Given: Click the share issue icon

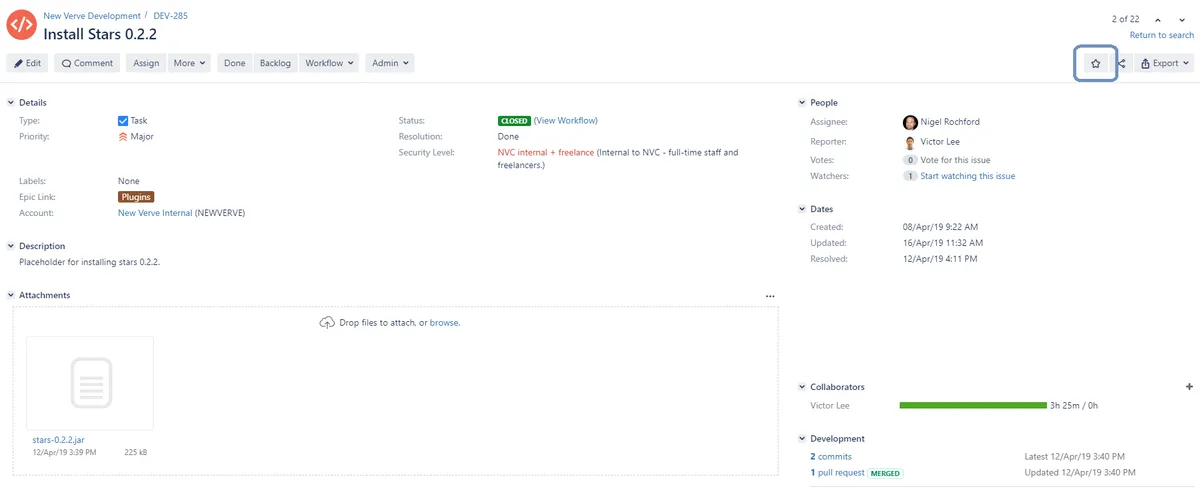Looking at the screenshot, I should point(1121,63).
